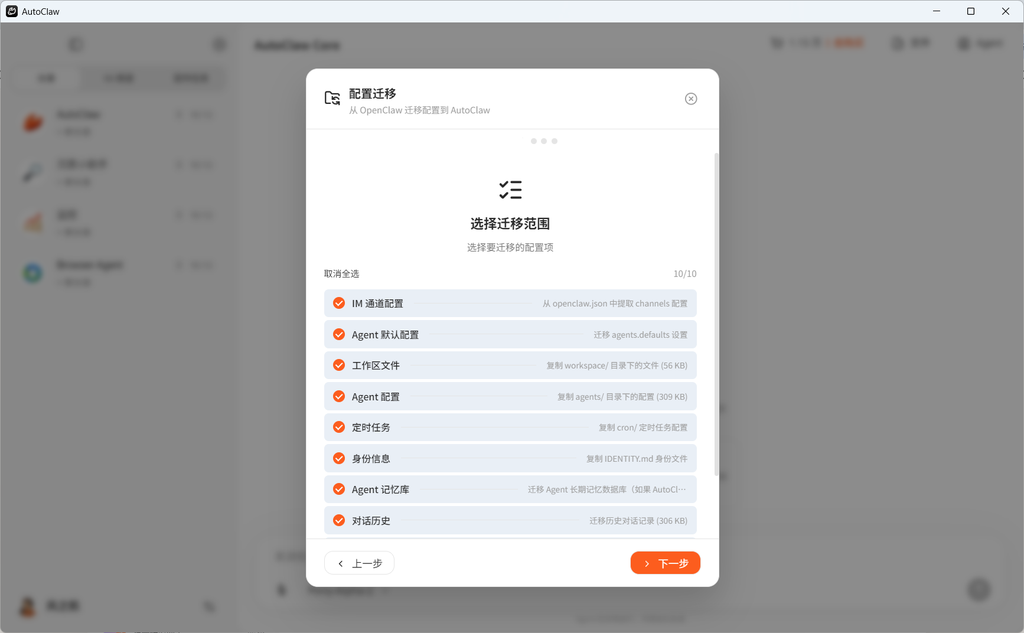
Task: Uncheck the 身份信息 checkbox
Action: point(339,459)
